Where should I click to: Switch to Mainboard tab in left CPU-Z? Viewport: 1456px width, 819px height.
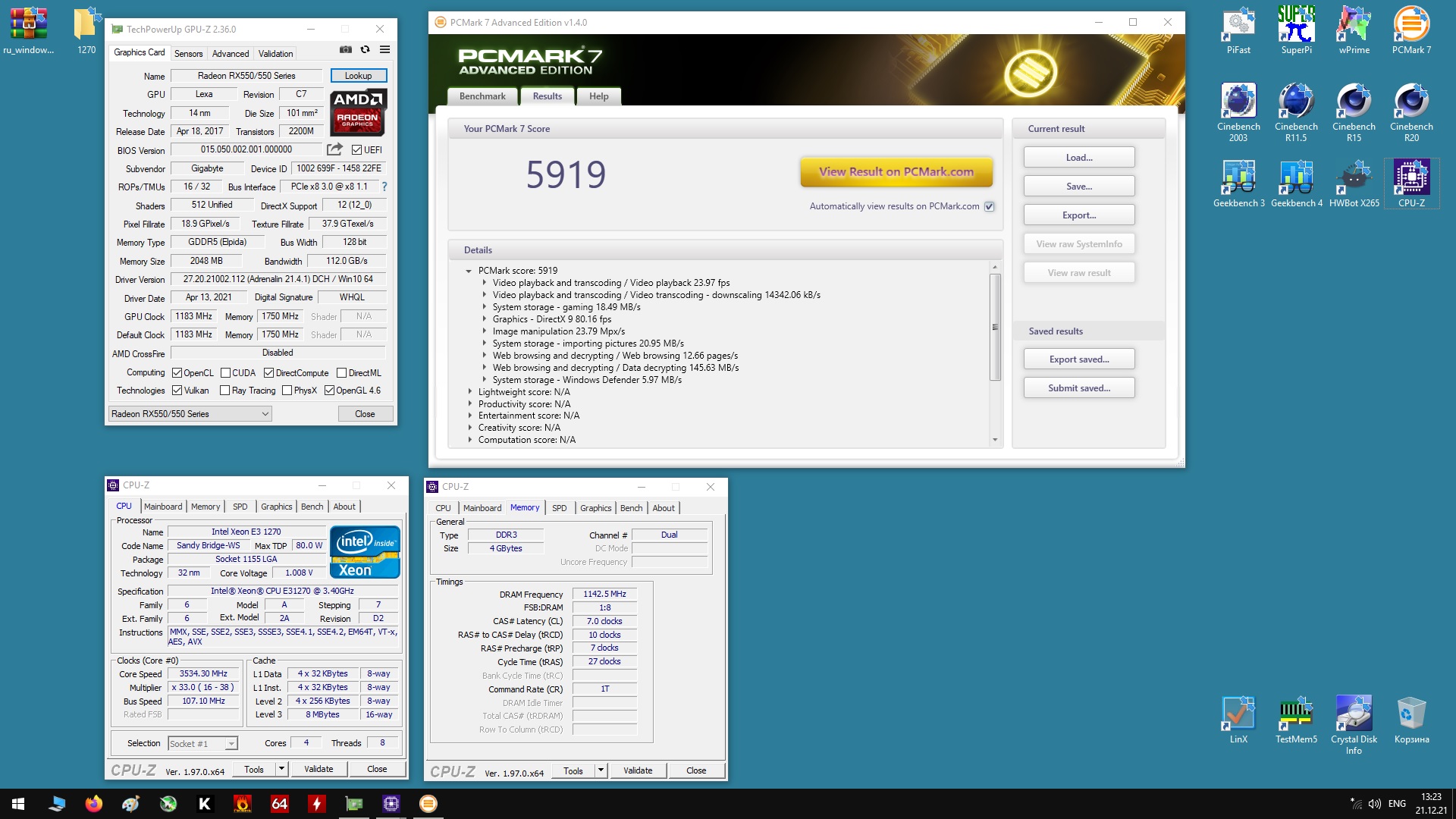[x=163, y=507]
